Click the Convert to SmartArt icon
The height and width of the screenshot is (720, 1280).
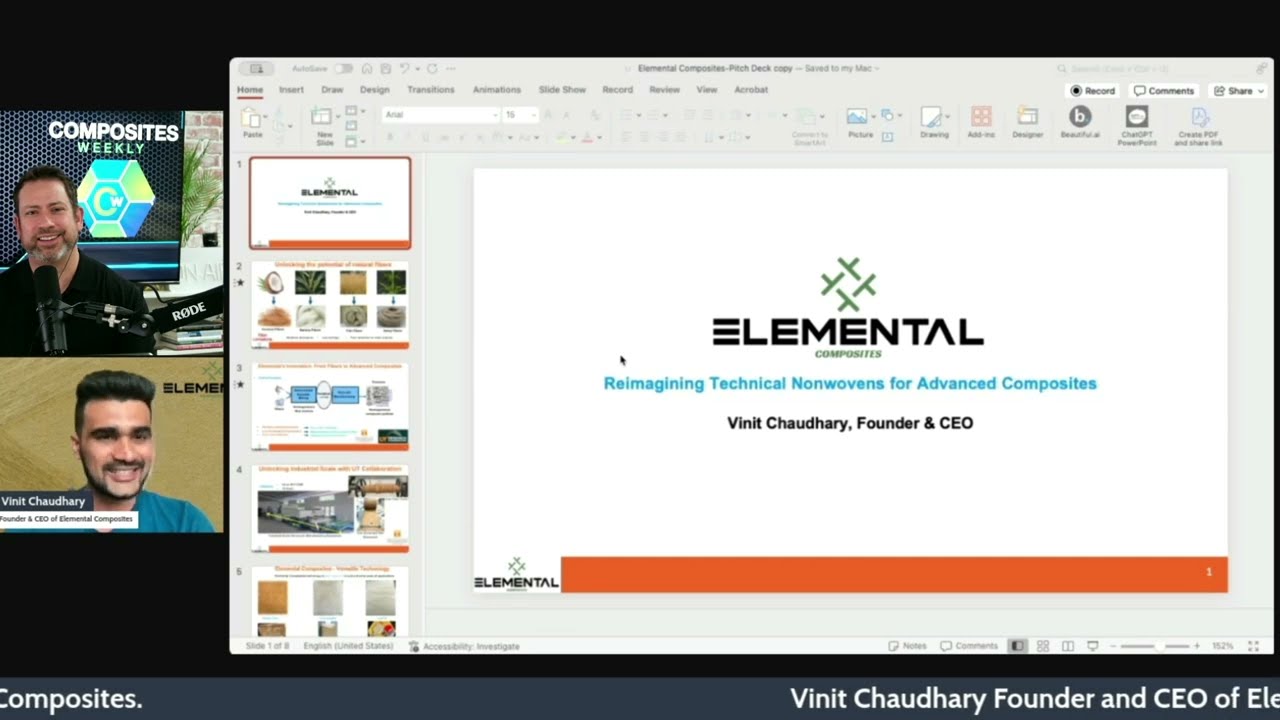click(805, 116)
